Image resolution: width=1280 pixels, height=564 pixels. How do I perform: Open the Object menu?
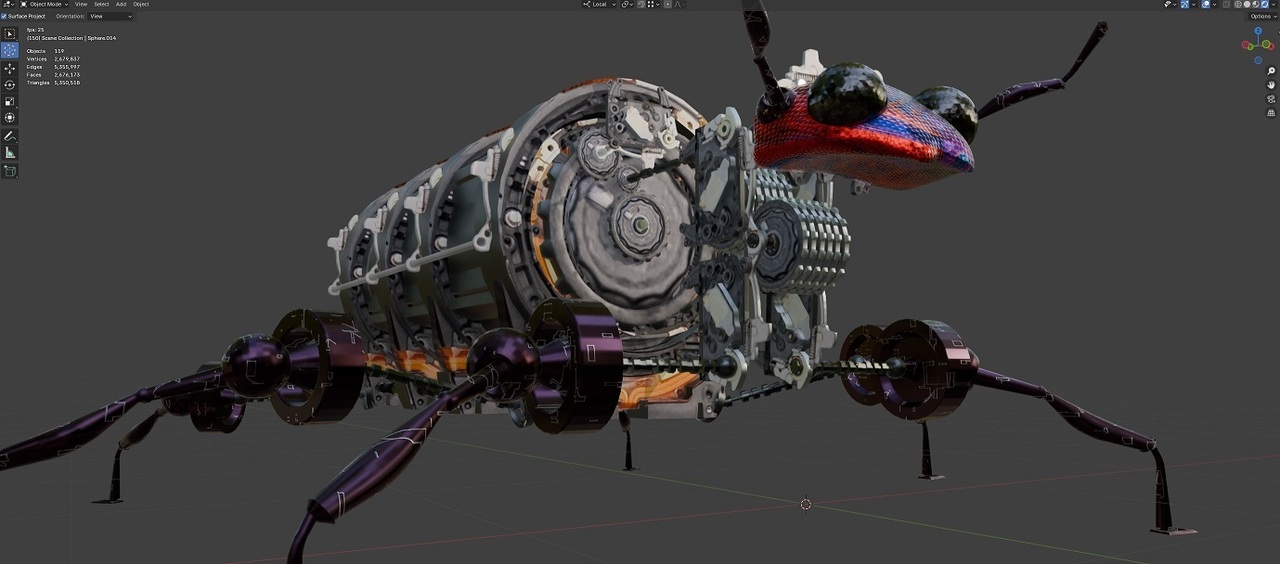pos(141,4)
